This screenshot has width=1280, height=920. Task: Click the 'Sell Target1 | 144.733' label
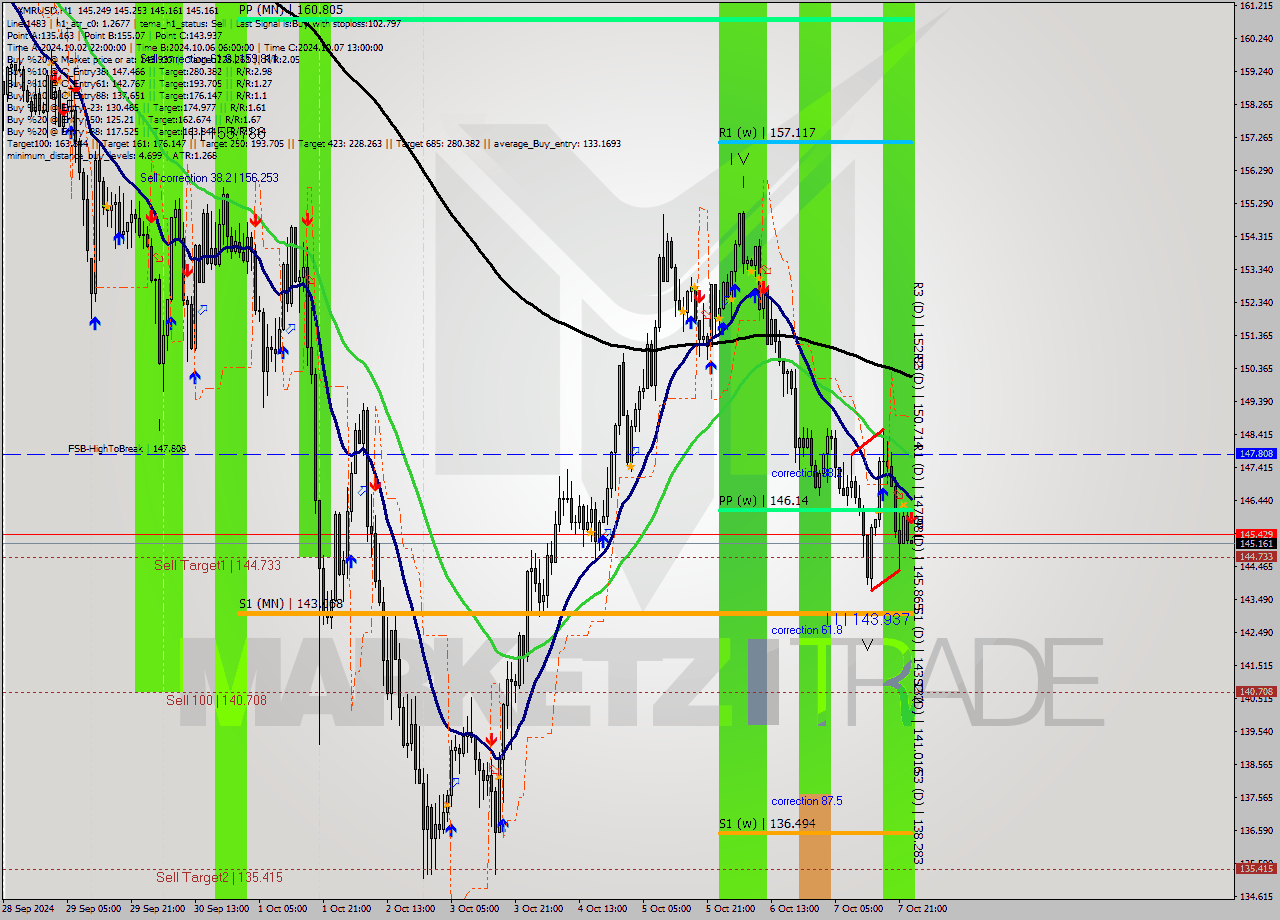tap(217, 565)
